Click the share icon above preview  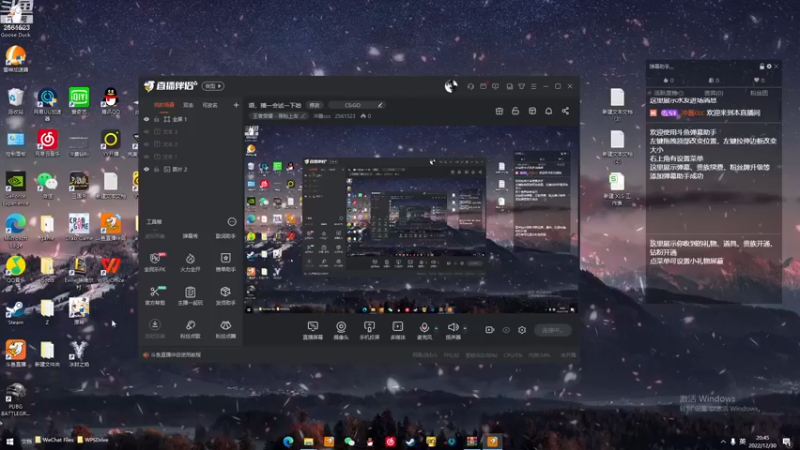pyautogui.click(x=565, y=111)
